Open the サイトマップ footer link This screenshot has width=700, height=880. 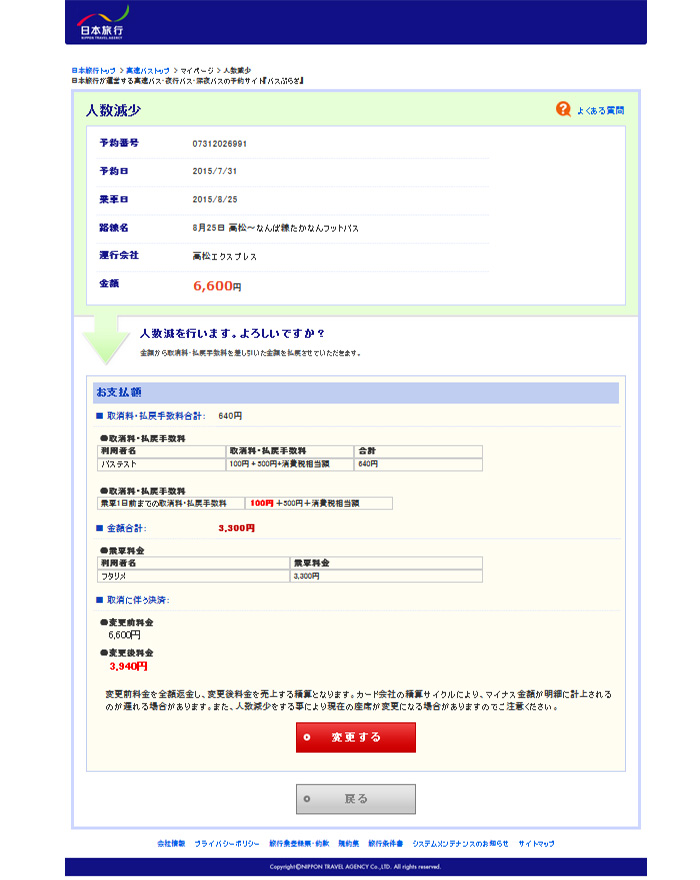(536, 843)
